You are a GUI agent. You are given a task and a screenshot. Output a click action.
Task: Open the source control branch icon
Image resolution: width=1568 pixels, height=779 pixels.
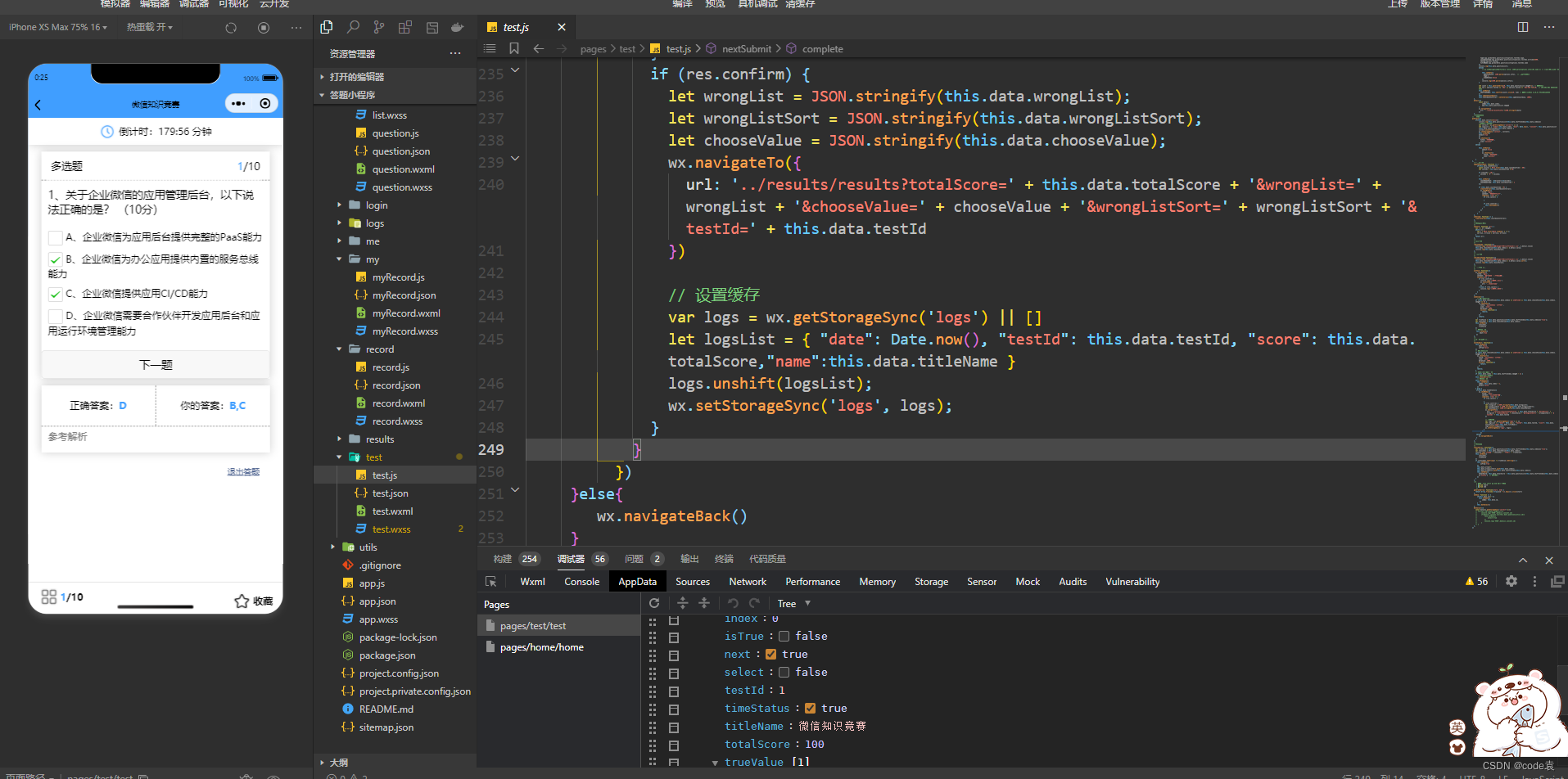point(378,27)
